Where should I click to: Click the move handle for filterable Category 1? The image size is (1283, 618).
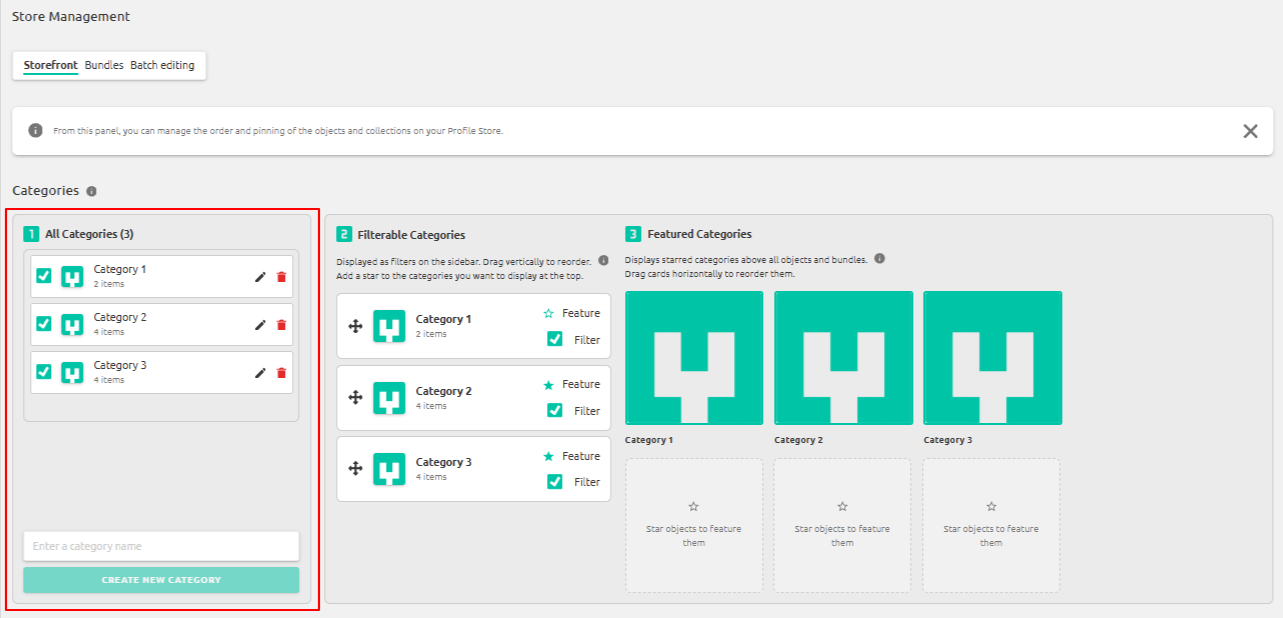coord(355,326)
